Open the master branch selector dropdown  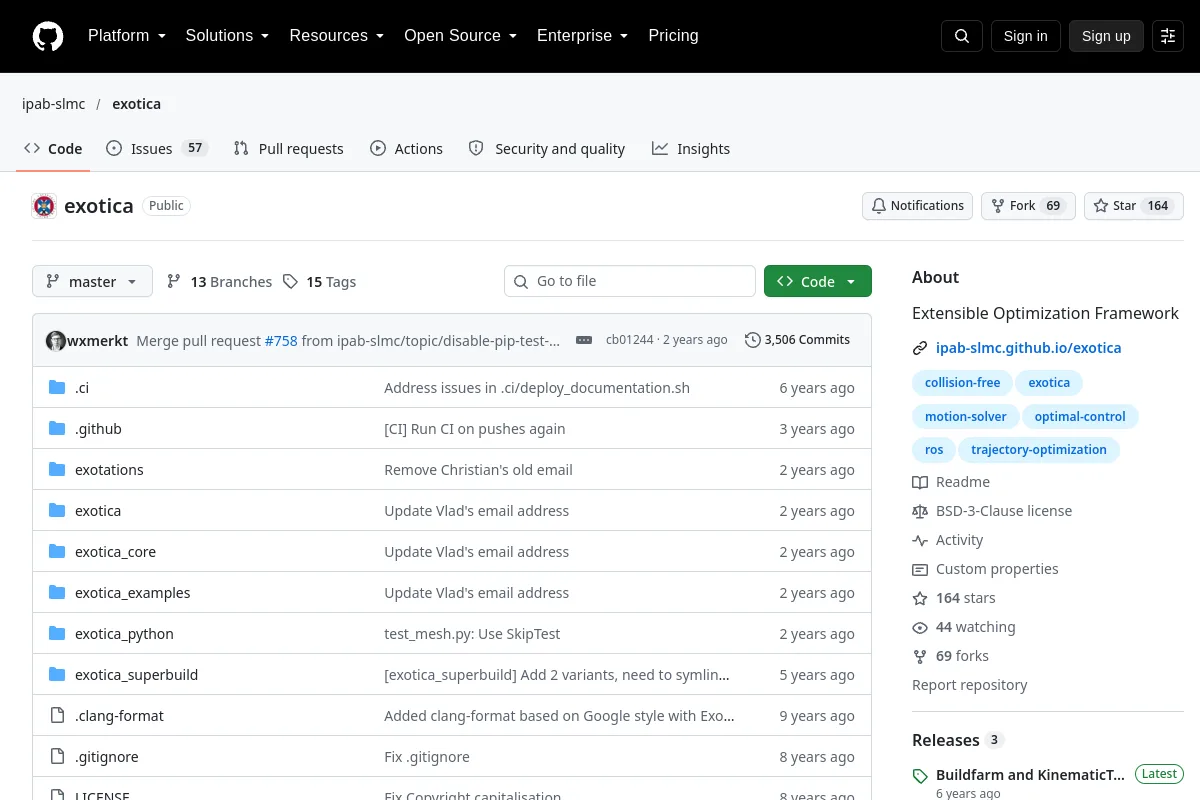click(92, 282)
